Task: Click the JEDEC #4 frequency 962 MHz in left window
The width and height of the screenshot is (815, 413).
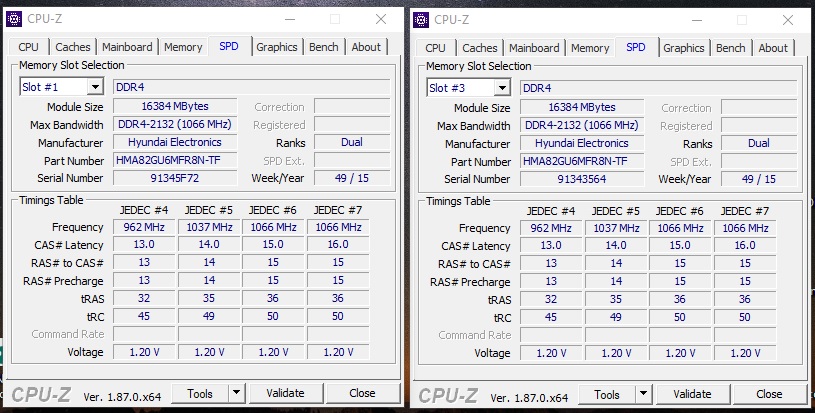Action: tap(144, 227)
